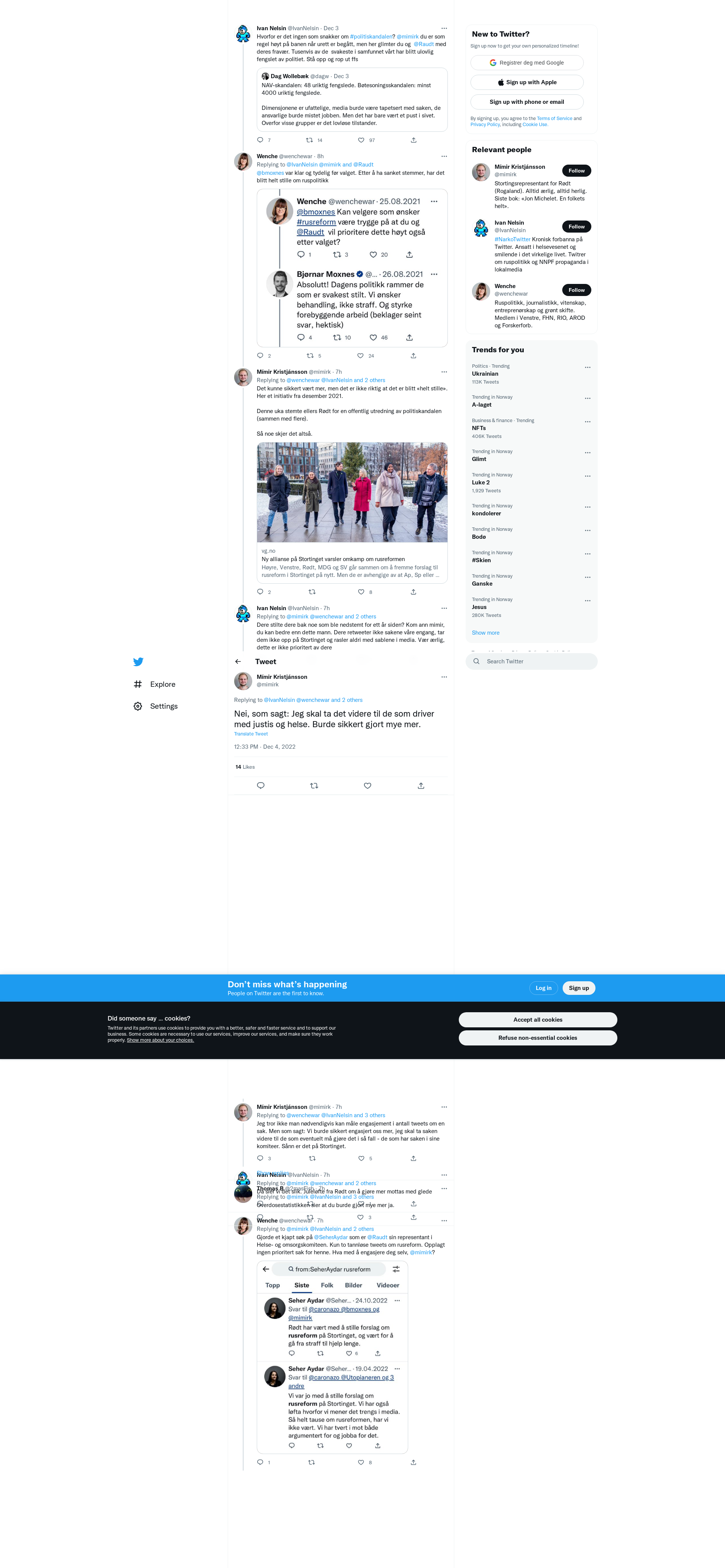Show more trends
This screenshot has width=725, height=1568.
(x=485, y=632)
